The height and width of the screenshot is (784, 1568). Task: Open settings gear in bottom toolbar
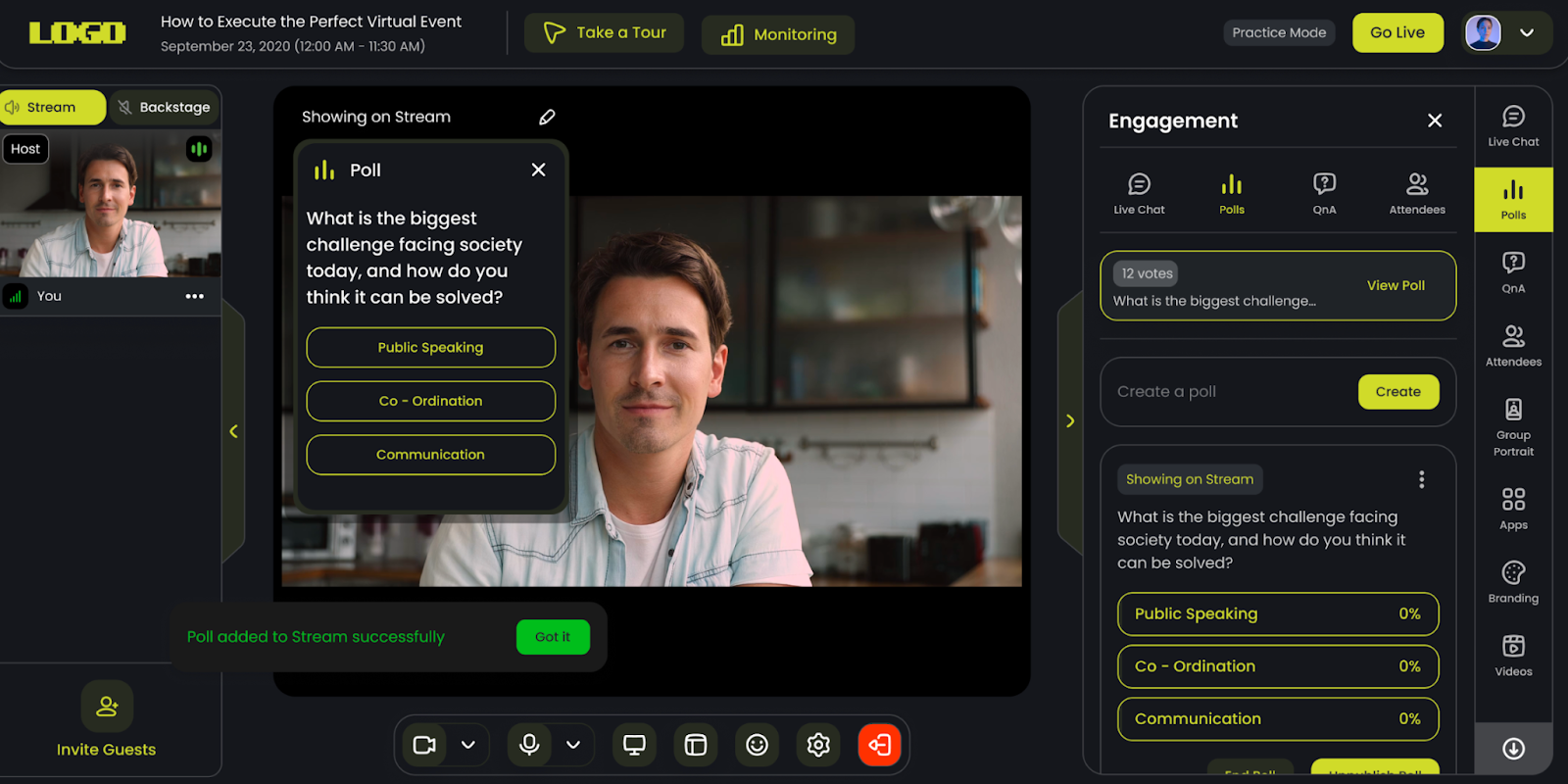[x=818, y=745]
